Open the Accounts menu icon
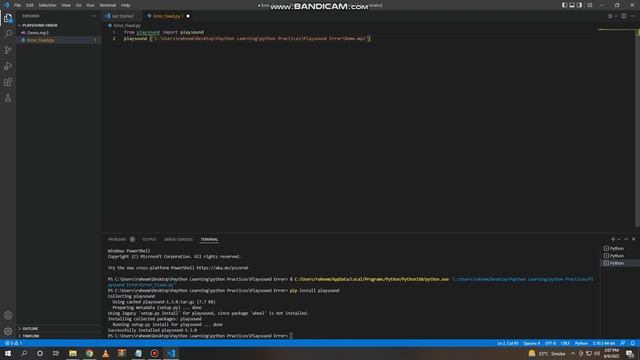The height and width of the screenshot is (360, 640). pos(8,315)
